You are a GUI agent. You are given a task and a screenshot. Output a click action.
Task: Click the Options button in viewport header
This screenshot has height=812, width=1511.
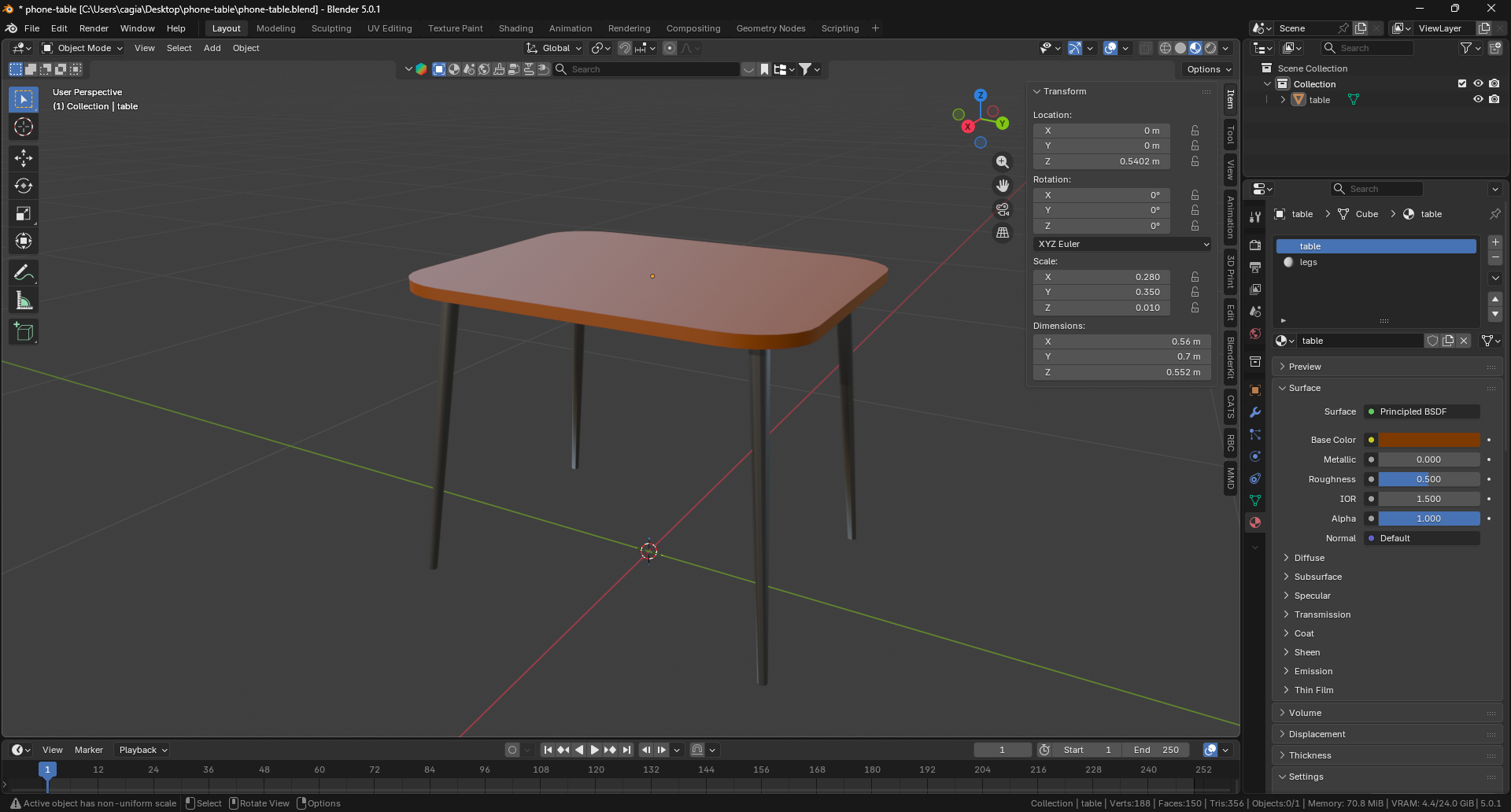(x=1209, y=69)
